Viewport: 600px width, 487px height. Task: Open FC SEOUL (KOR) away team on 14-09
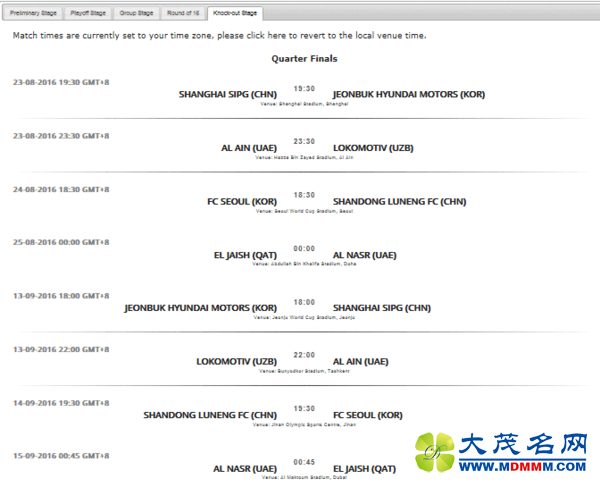[367, 415]
